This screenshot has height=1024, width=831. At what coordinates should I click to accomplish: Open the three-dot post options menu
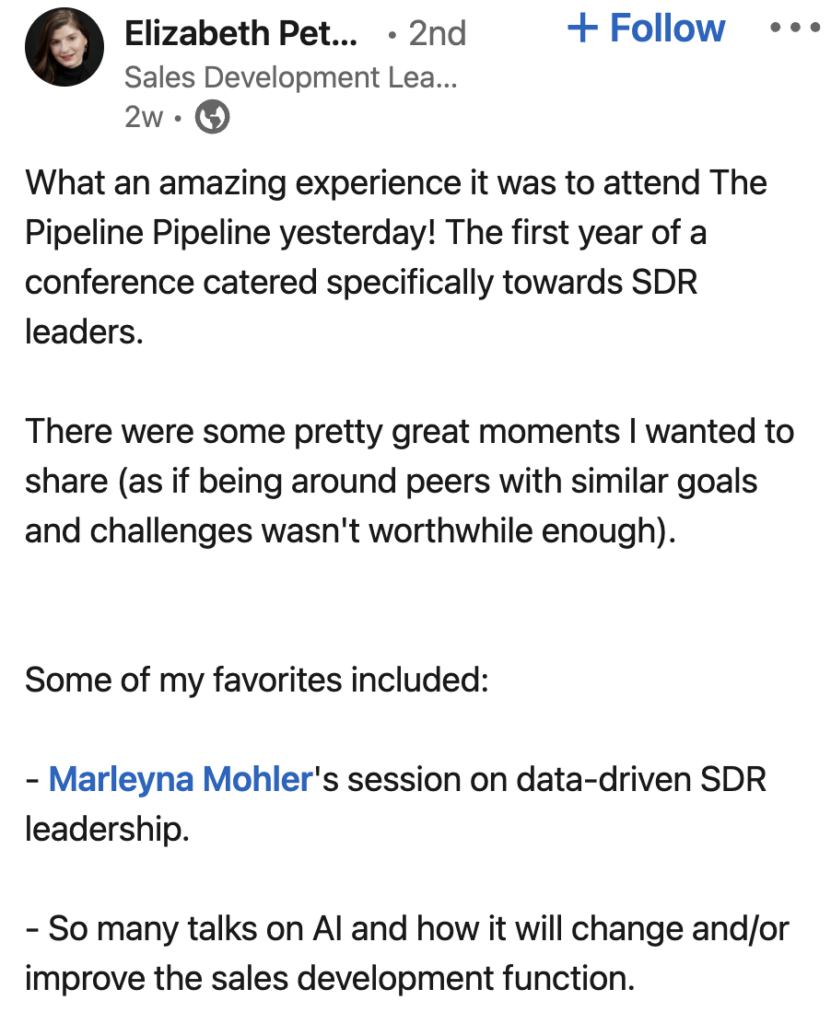(798, 30)
